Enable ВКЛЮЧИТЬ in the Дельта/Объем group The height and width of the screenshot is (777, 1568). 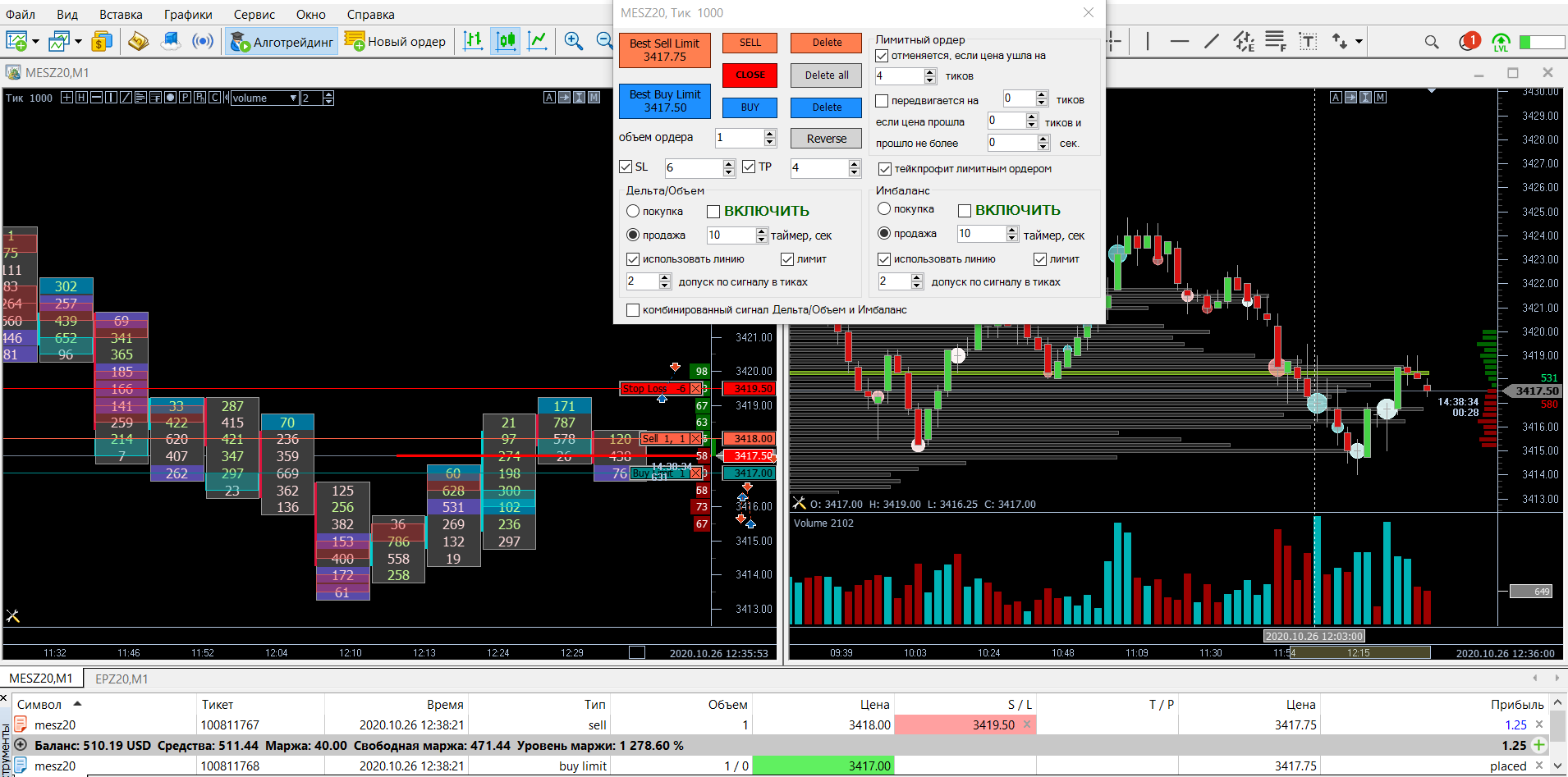pos(713,212)
